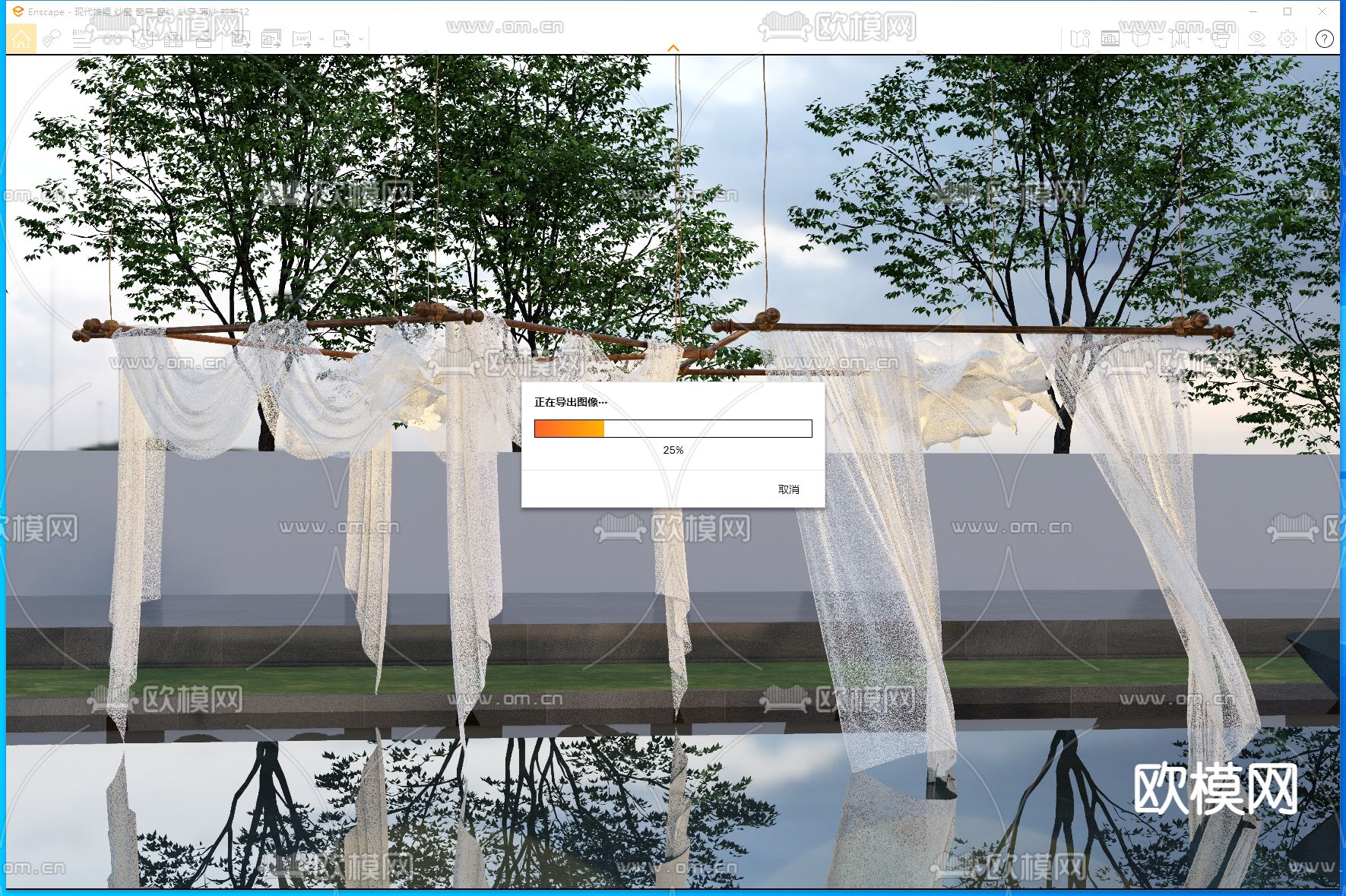Close the Enscape window

click(x=1322, y=11)
